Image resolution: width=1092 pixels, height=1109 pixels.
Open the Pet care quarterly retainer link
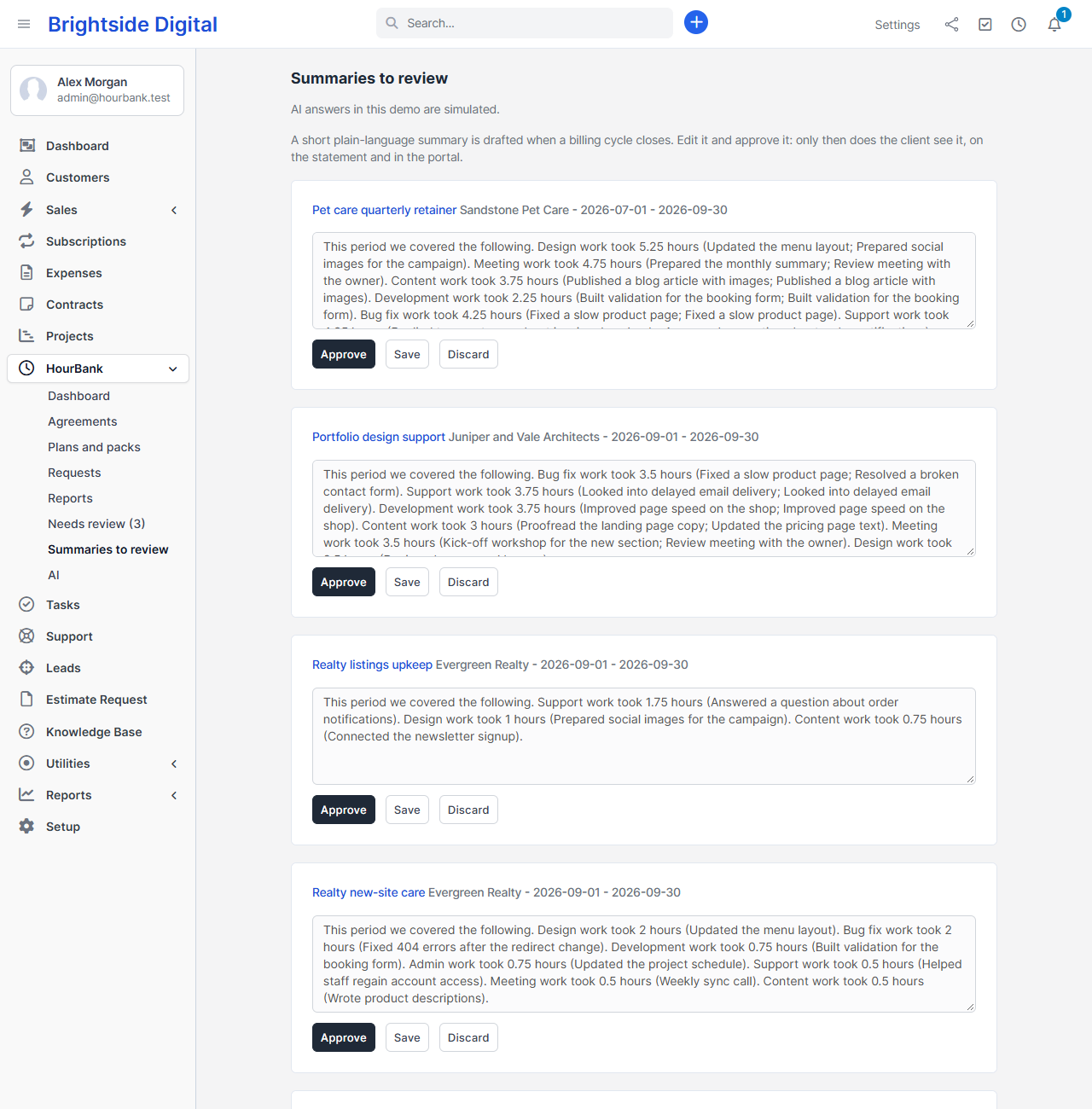pos(384,210)
